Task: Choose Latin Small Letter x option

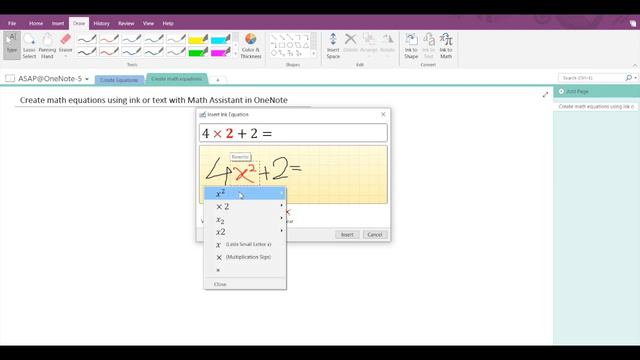Action: point(244,244)
